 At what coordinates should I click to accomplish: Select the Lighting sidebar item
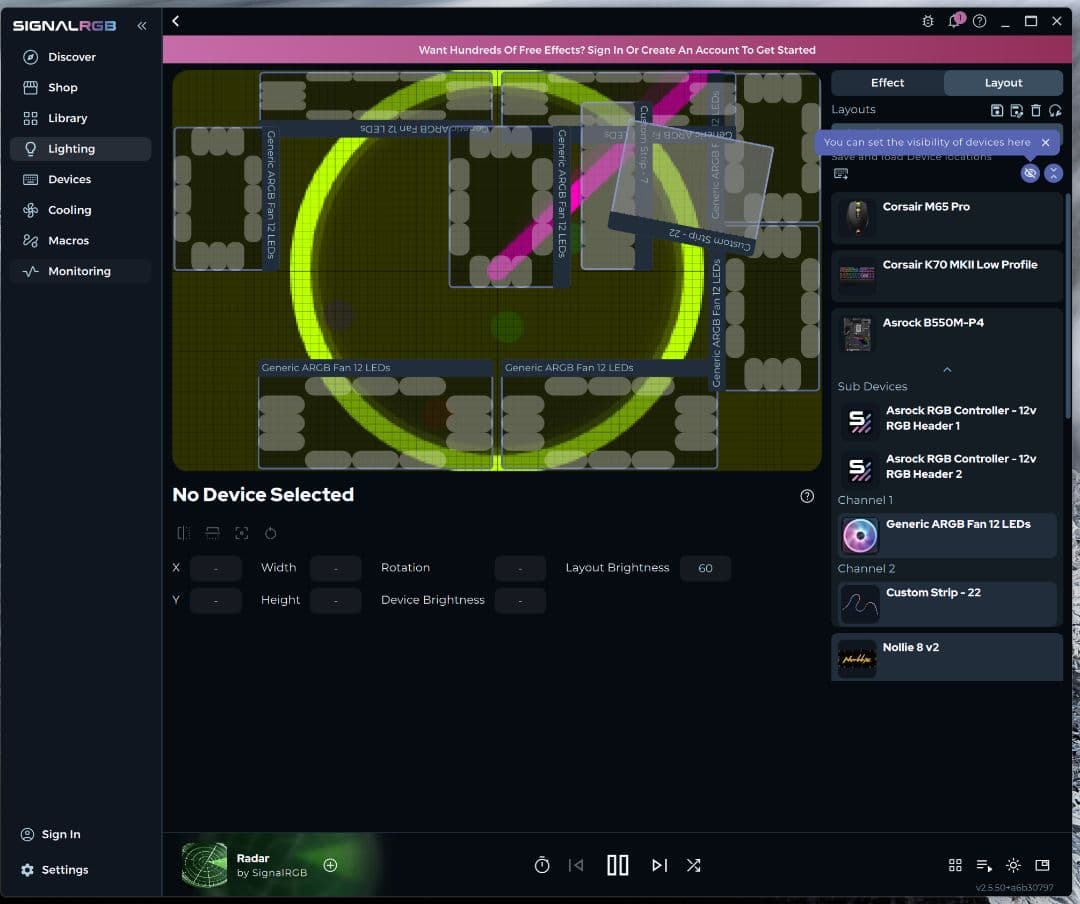click(80, 149)
